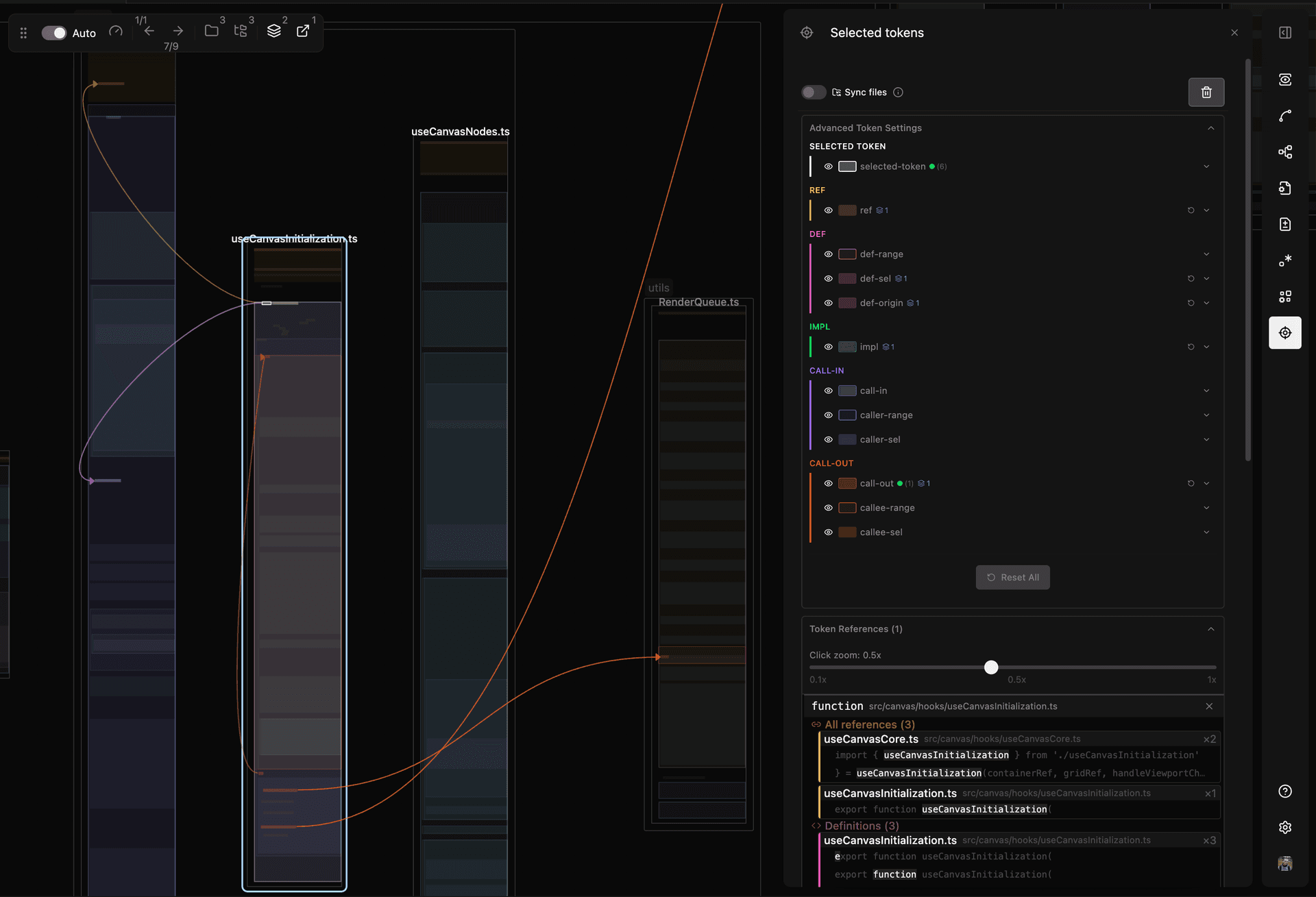Delete selected tokens with trash button

point(1206,92)
